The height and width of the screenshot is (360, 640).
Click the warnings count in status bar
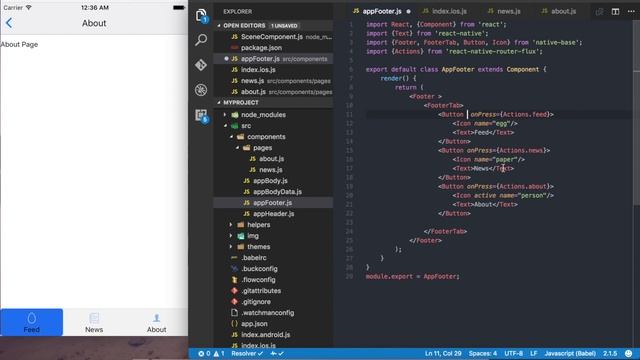pos(219,353)
